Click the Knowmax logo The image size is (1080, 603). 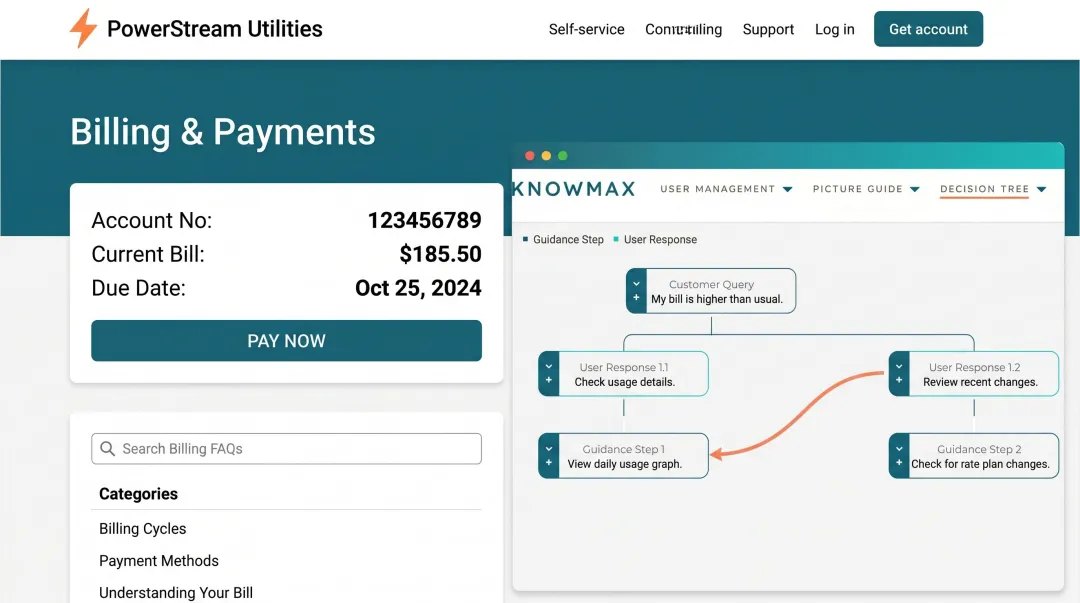pyautogui.click(x=573, y=189)
